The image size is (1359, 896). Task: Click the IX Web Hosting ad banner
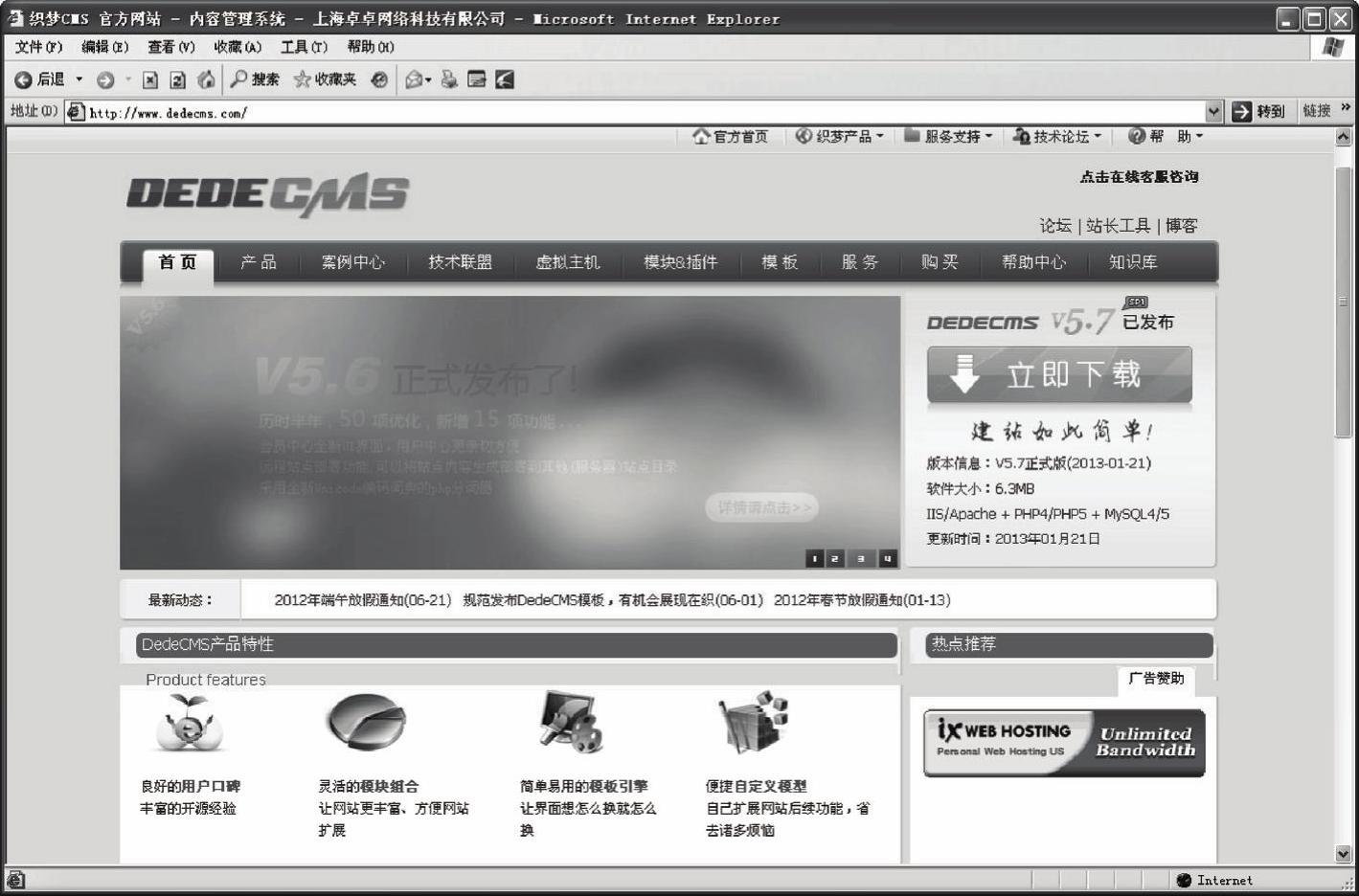click(x=1064, y=743)
